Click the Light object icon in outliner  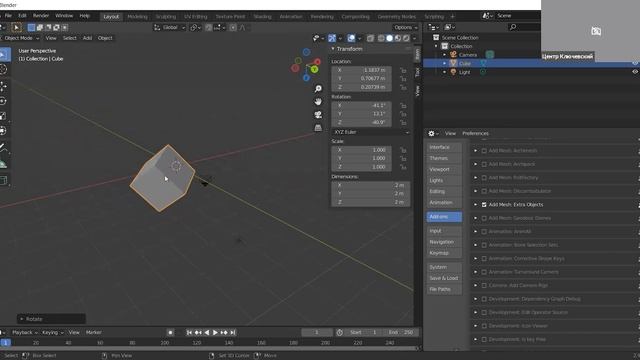click(453, 72)
